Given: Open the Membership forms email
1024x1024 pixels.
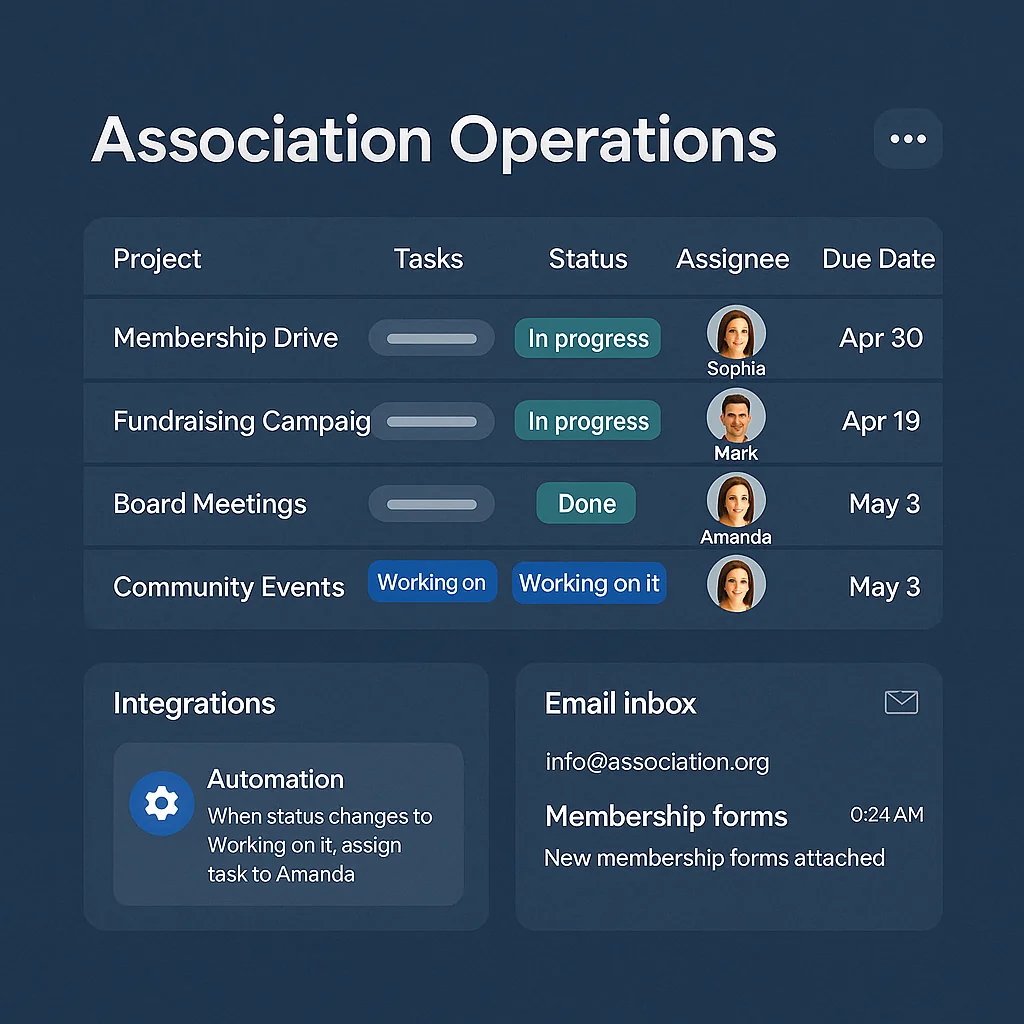Looking at the screenshot, I should pos(666,816).
